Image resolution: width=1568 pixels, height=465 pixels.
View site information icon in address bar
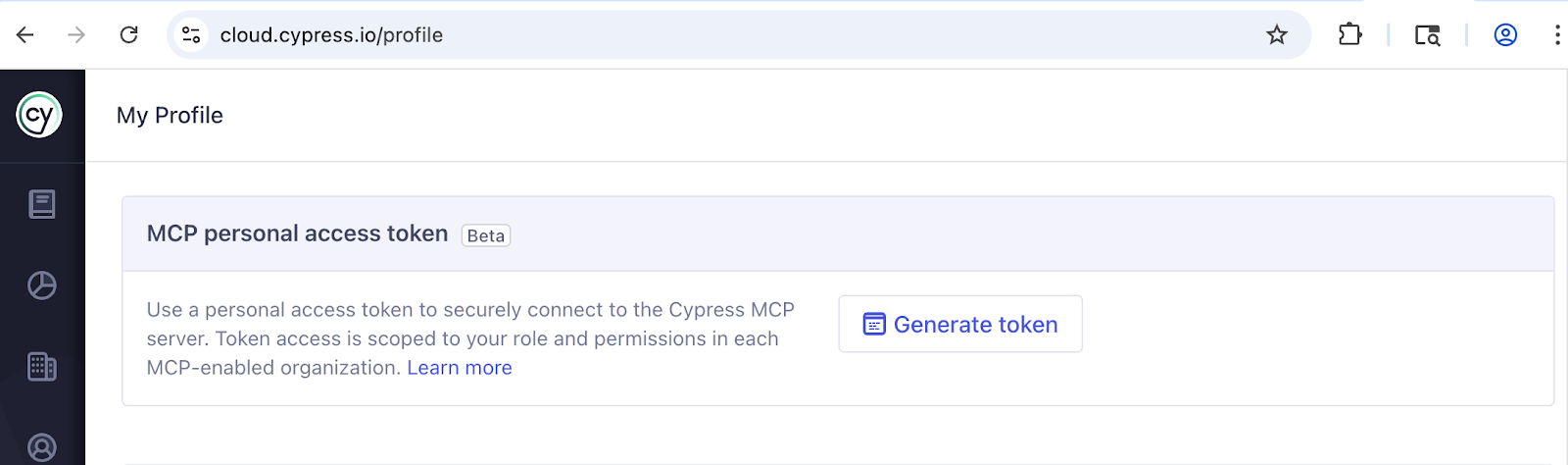tap(191, 35)
